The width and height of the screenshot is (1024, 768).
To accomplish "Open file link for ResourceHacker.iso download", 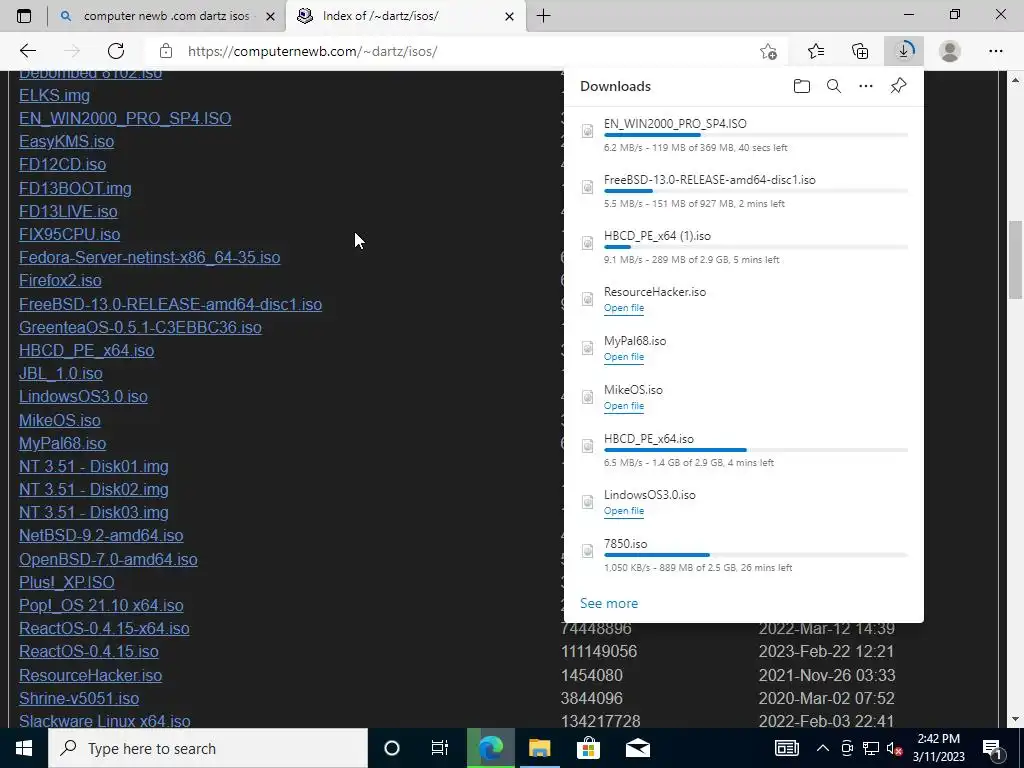I will click(624, 308).
